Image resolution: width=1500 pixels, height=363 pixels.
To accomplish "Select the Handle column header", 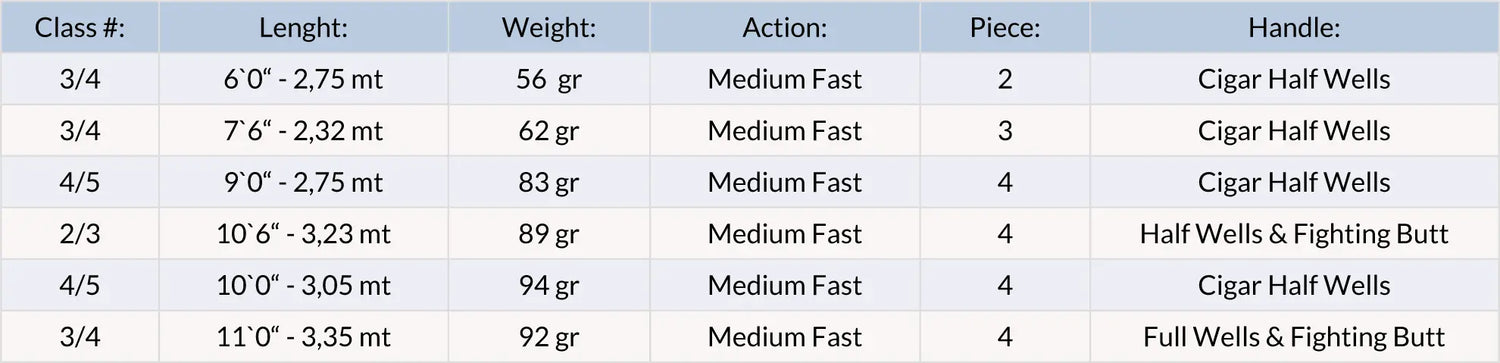I will [1294, 27].
